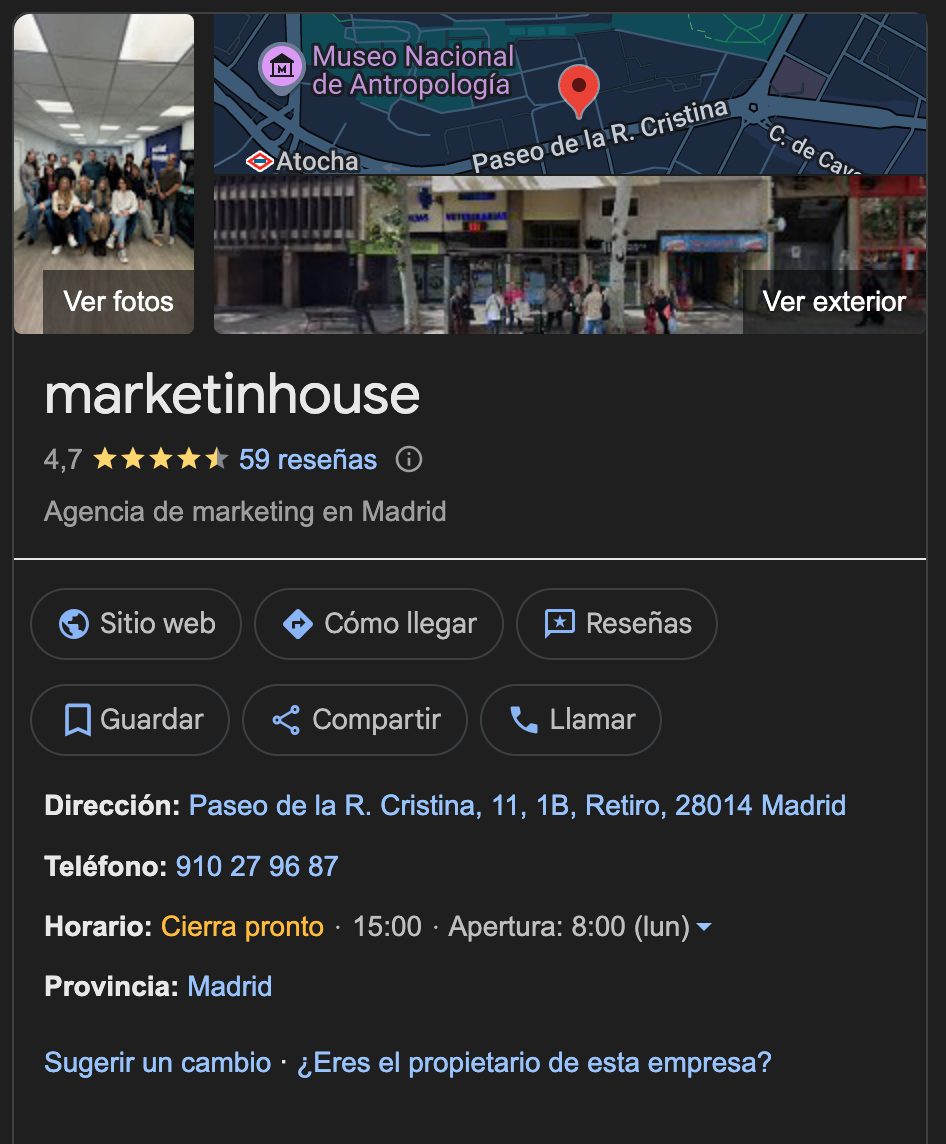Click the Museo Nacional de Antropología map label
Screen dimensions: 946x1144
(x=413, y=70)
